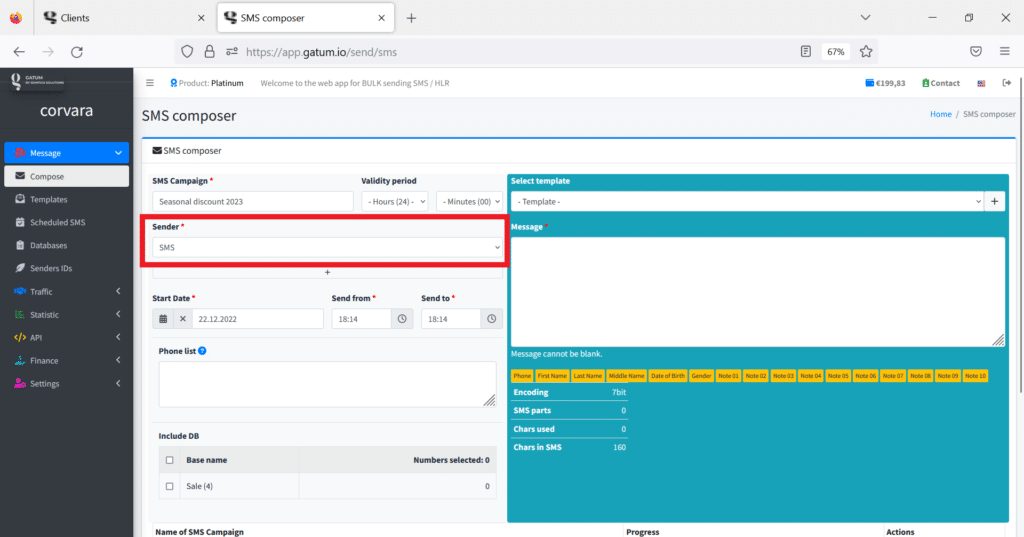Expand the Hours (24) validity dropdown
The height and width of the screenshot is (537, 1024).
[x=395, y=201]
